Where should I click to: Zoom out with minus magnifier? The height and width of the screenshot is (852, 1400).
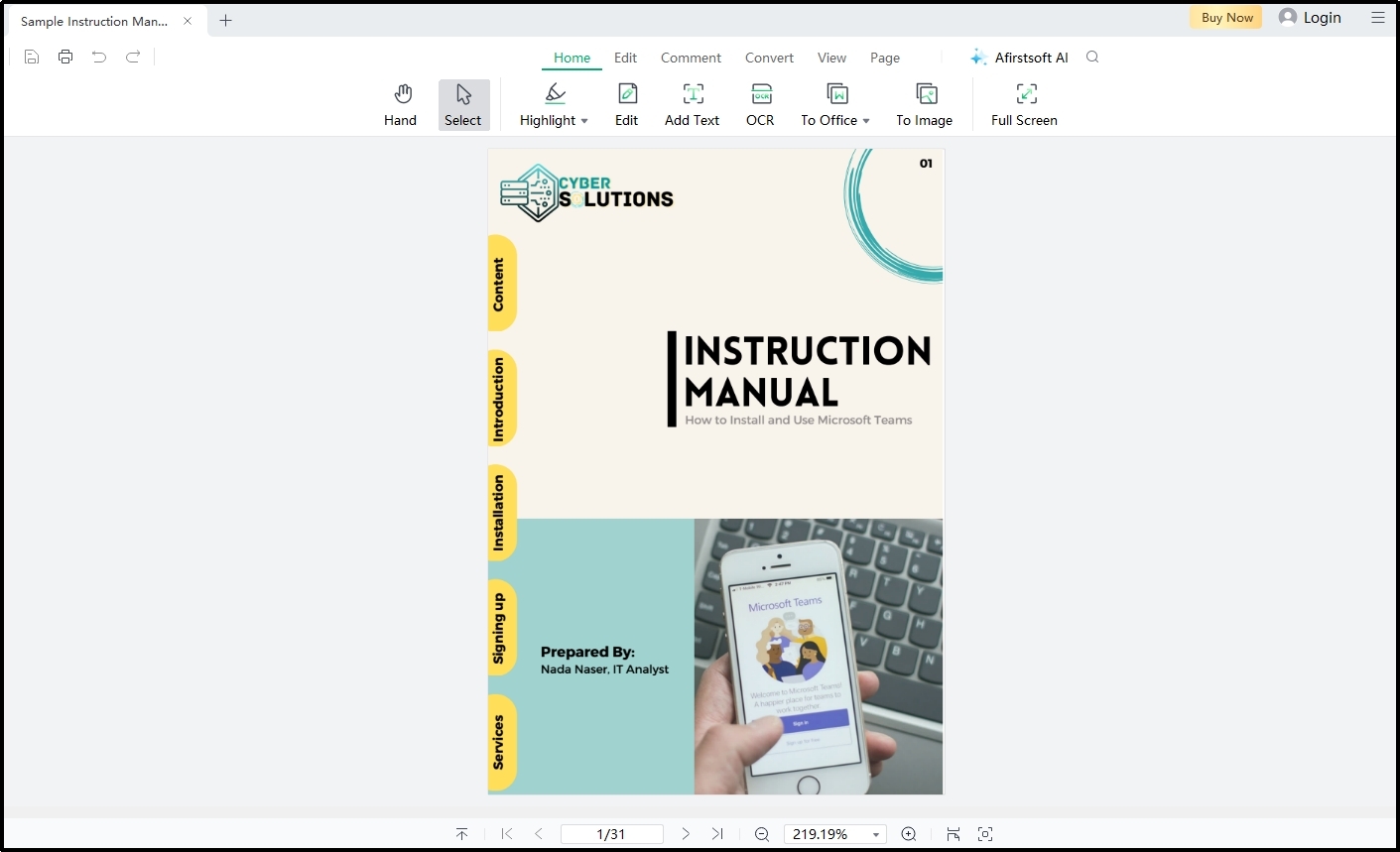tap(762, 834)
